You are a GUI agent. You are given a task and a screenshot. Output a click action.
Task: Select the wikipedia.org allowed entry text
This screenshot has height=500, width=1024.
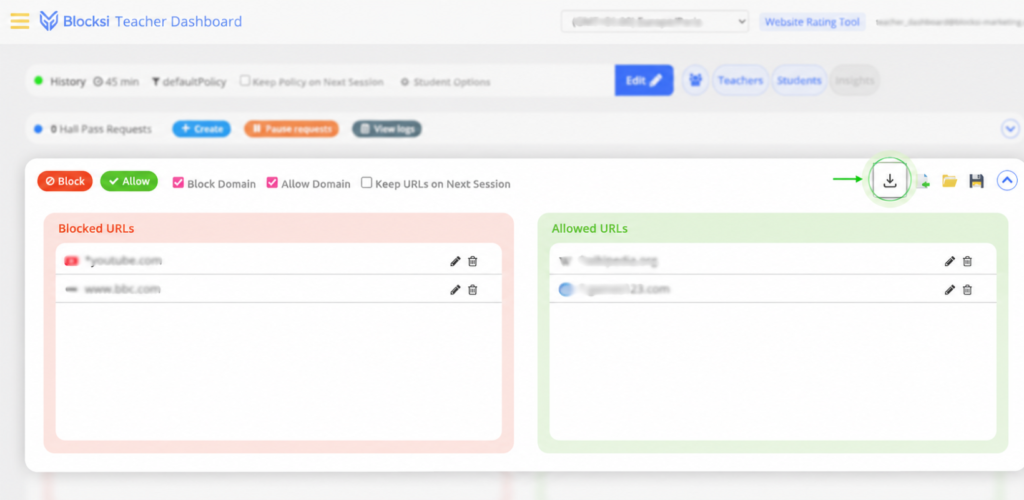617,261
